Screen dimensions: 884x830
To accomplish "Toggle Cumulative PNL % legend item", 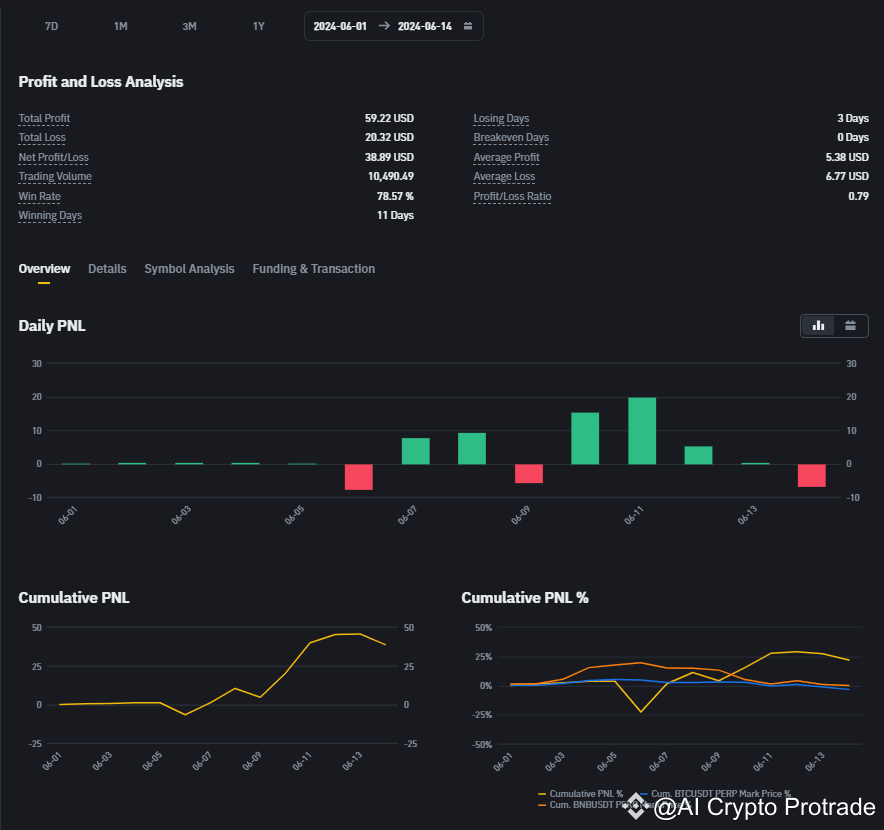I will click(x=581, y=793).
